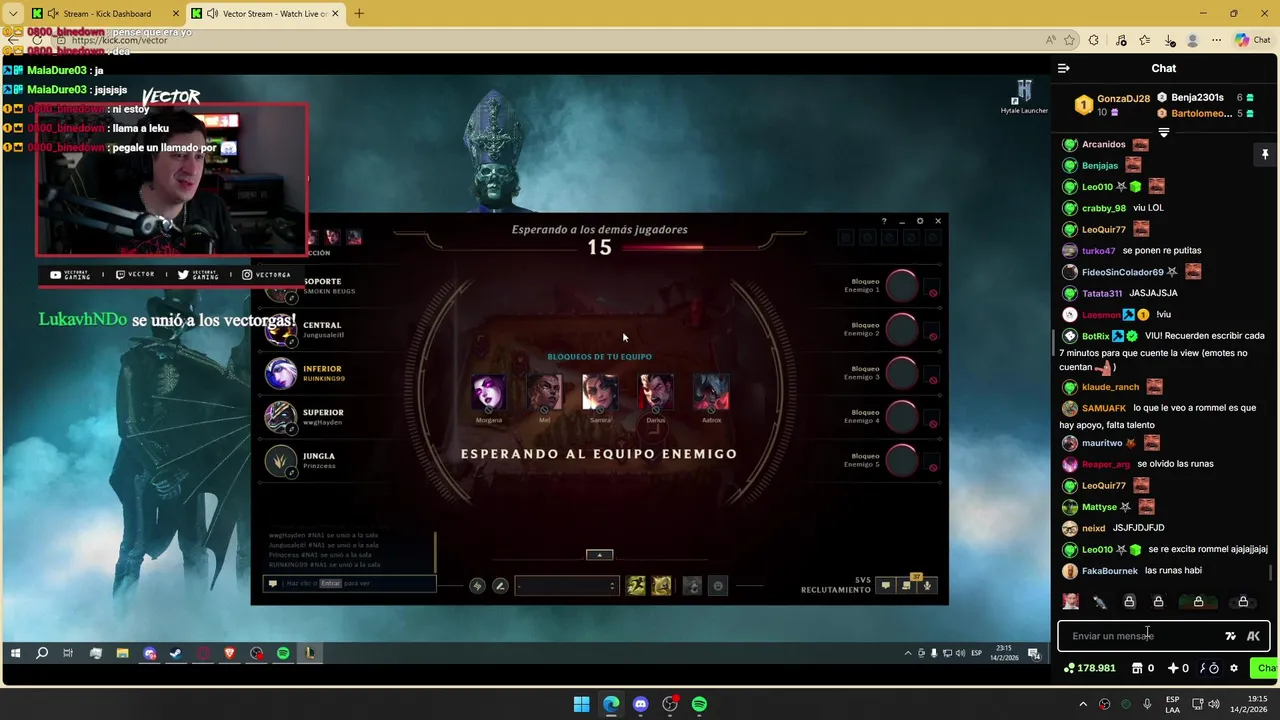Viewport: 1280px width, 720px height.
Task: Open champ select chat bubble icon
Action: (x=885, y=585)
